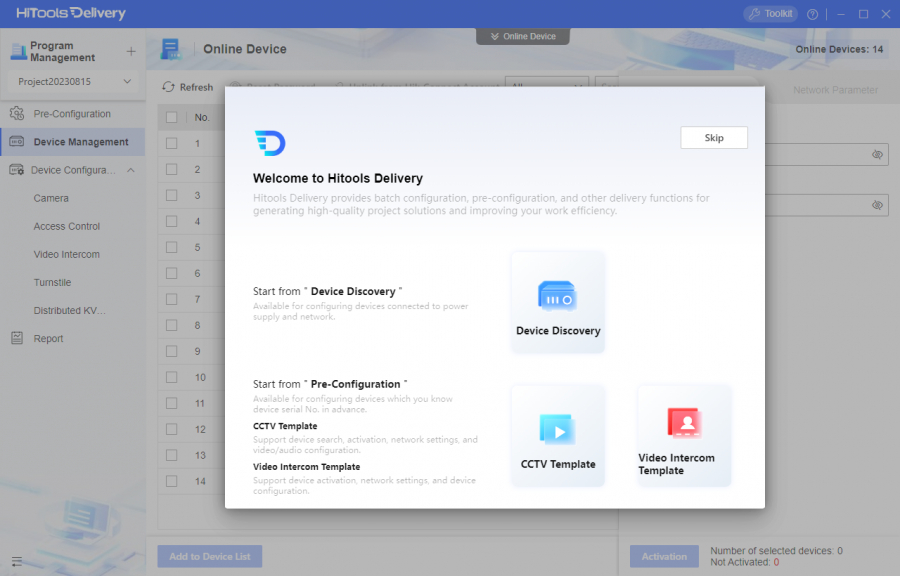
Task: Switch to Network Parameter tab
Action: pyautogui.click(x=835, y=90)
